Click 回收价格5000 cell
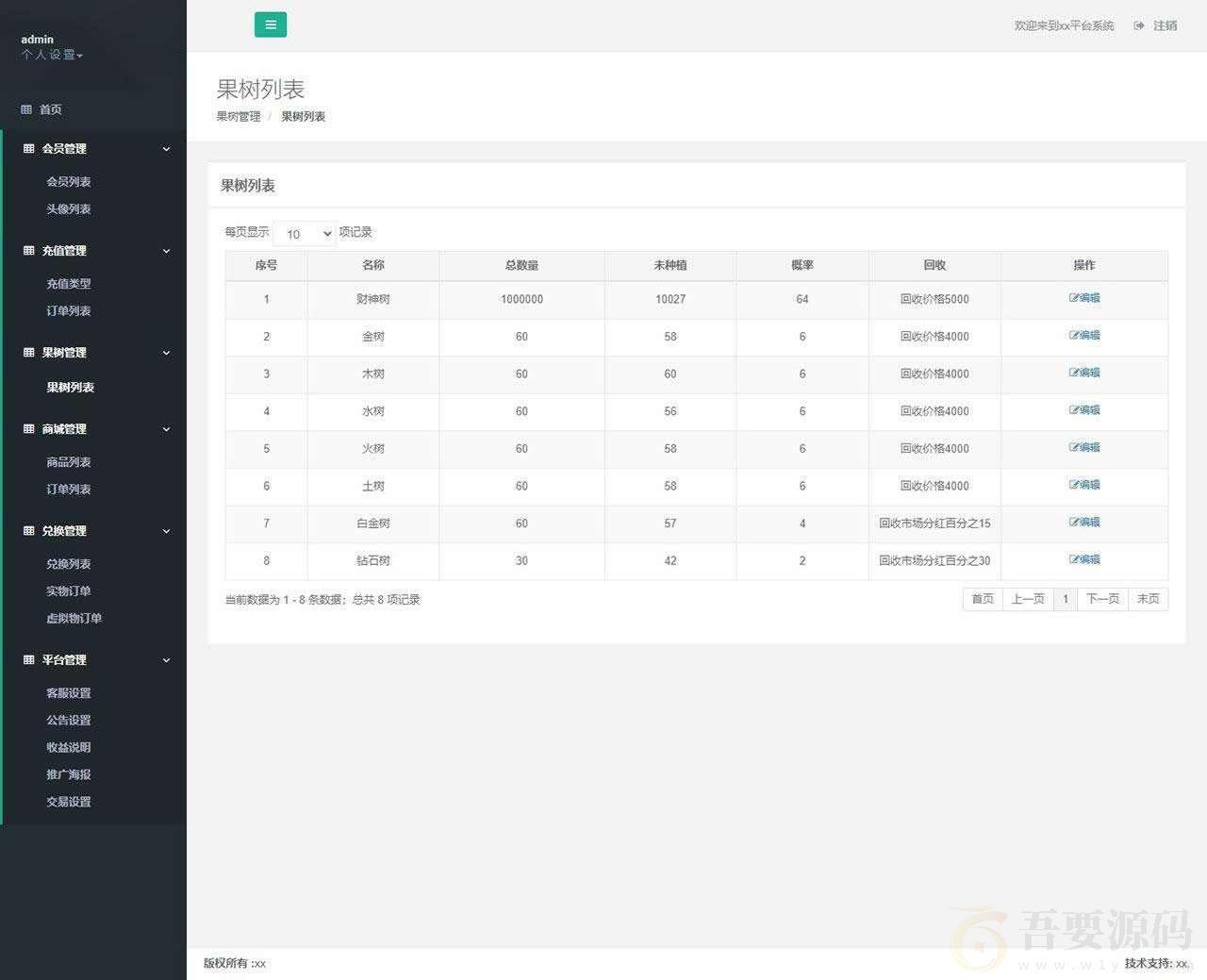1207x980 pixels. tap(934, 300)
